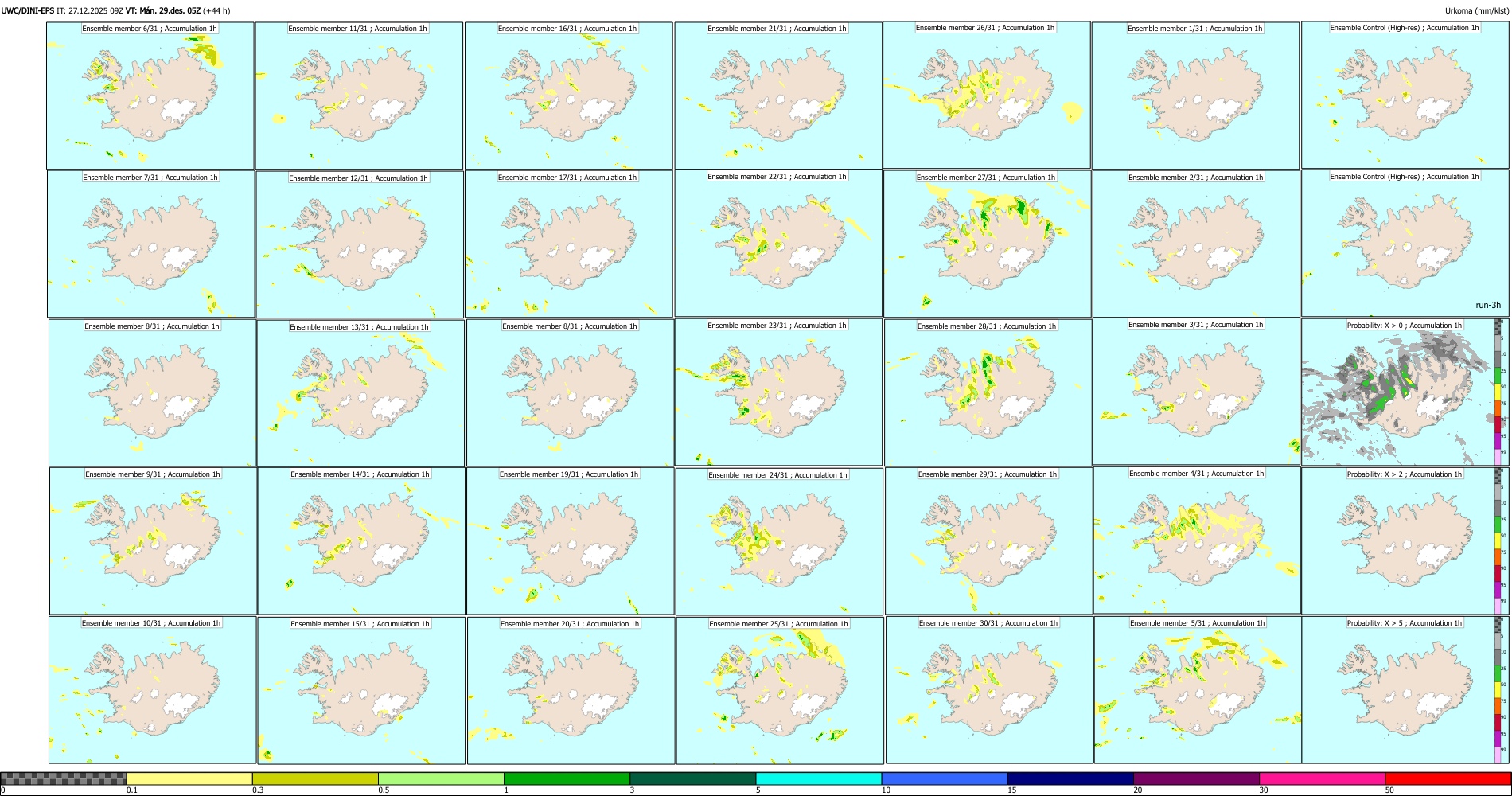Click the 'Ensemble member 1/31' title label
The image size is (1512, 796).
(1195, 29)
